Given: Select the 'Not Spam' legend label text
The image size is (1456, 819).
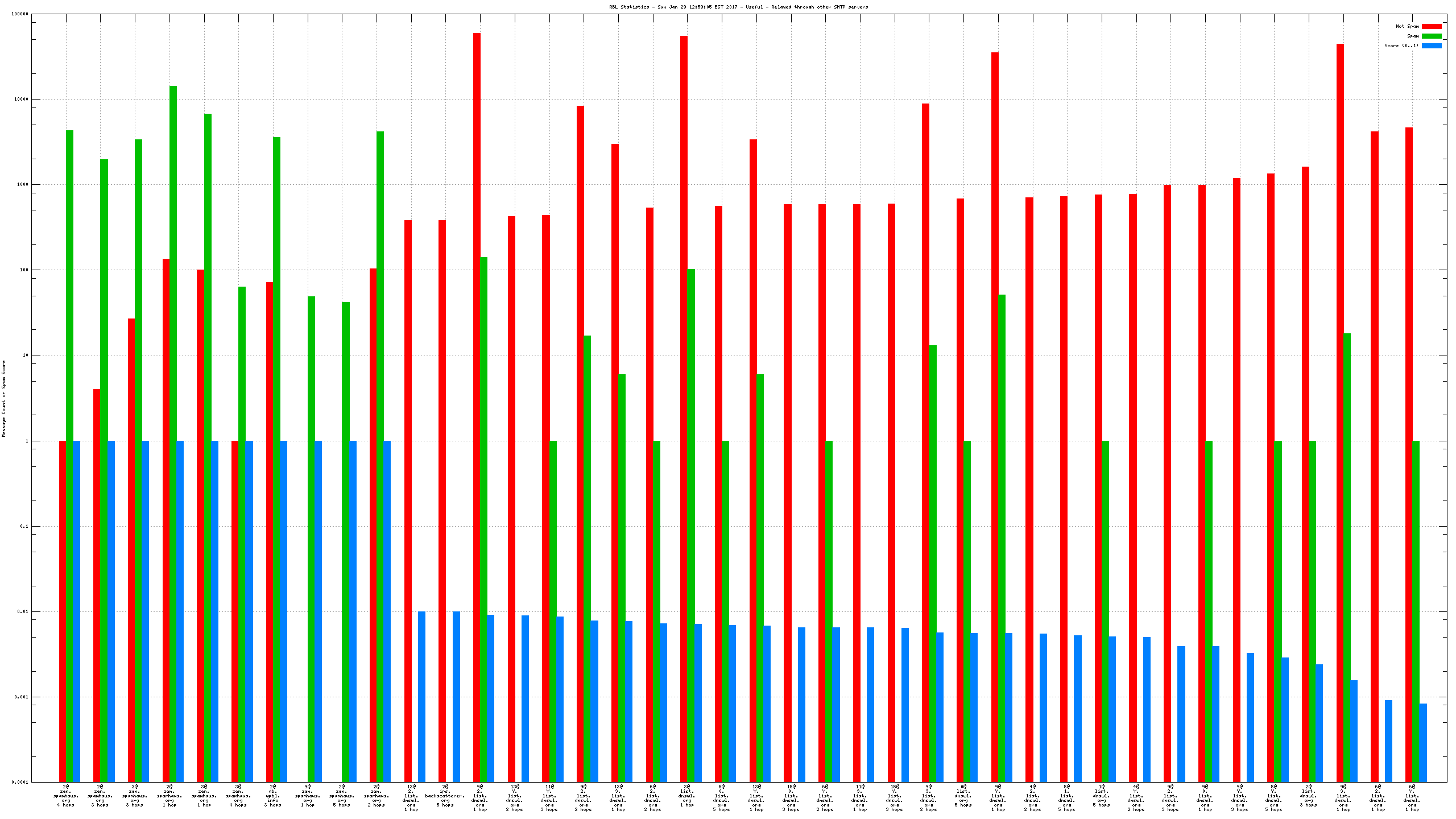Looking at the screenshot, I should (x=1407, y=26).
